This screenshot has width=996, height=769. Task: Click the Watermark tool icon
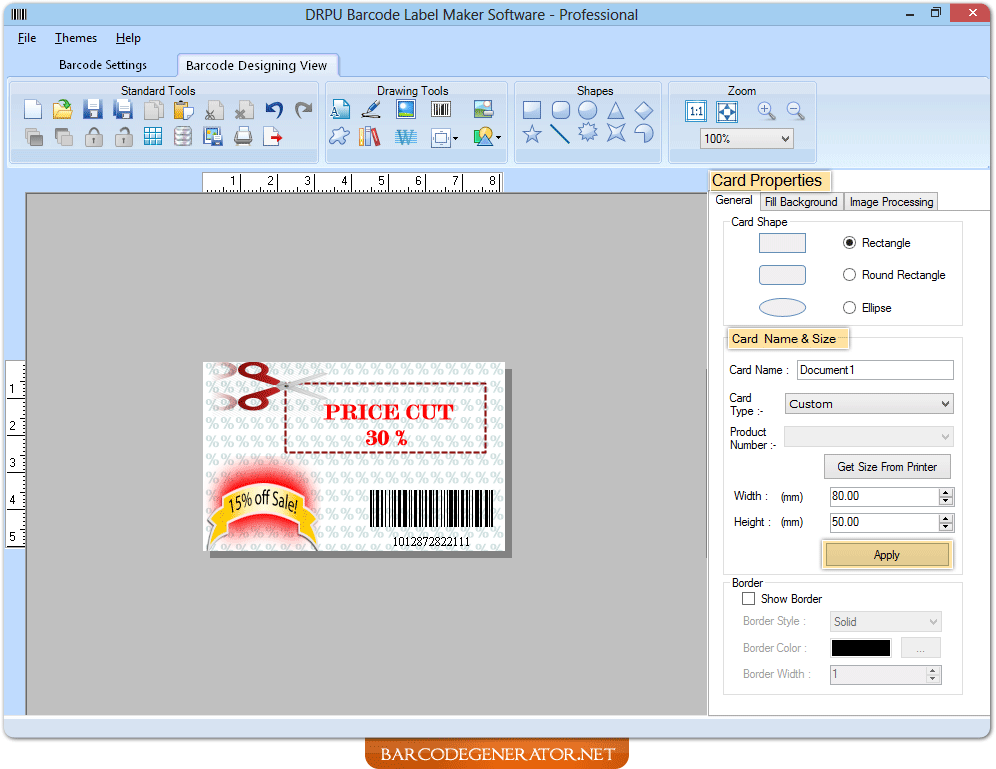[x=405, y=137]
